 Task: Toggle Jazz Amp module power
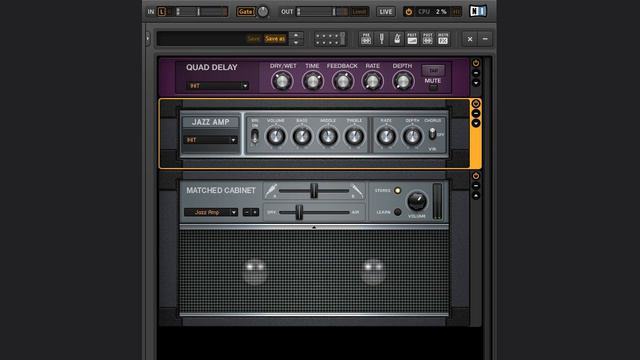pos(476,104)
